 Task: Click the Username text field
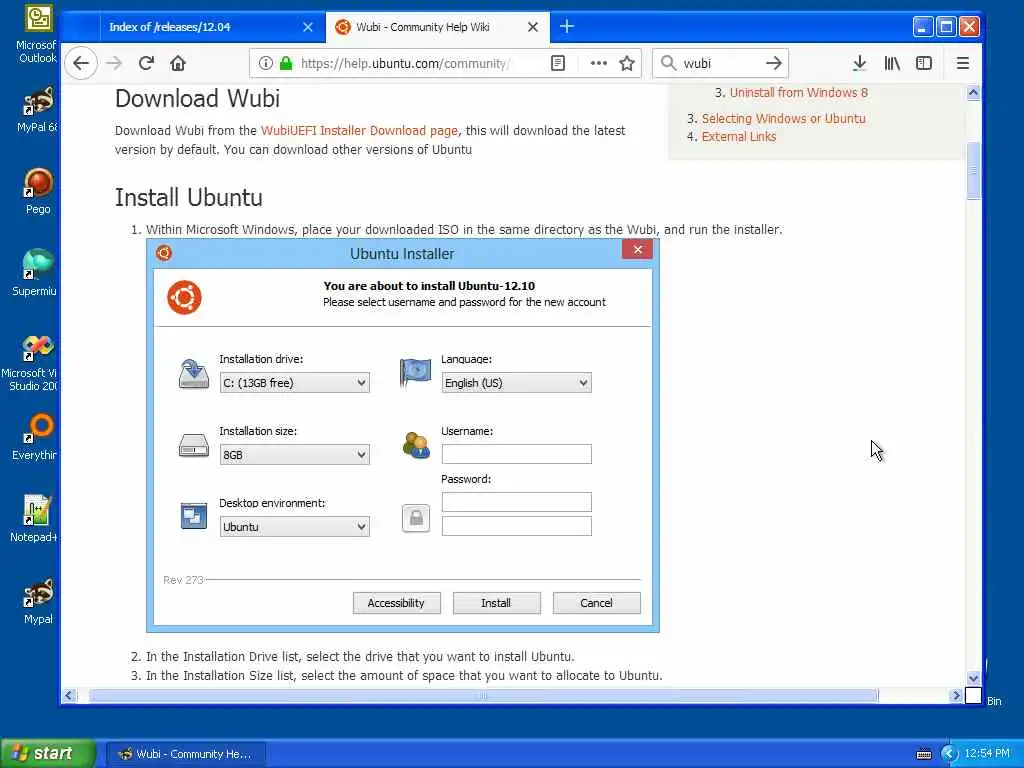[x=517, y=454]
